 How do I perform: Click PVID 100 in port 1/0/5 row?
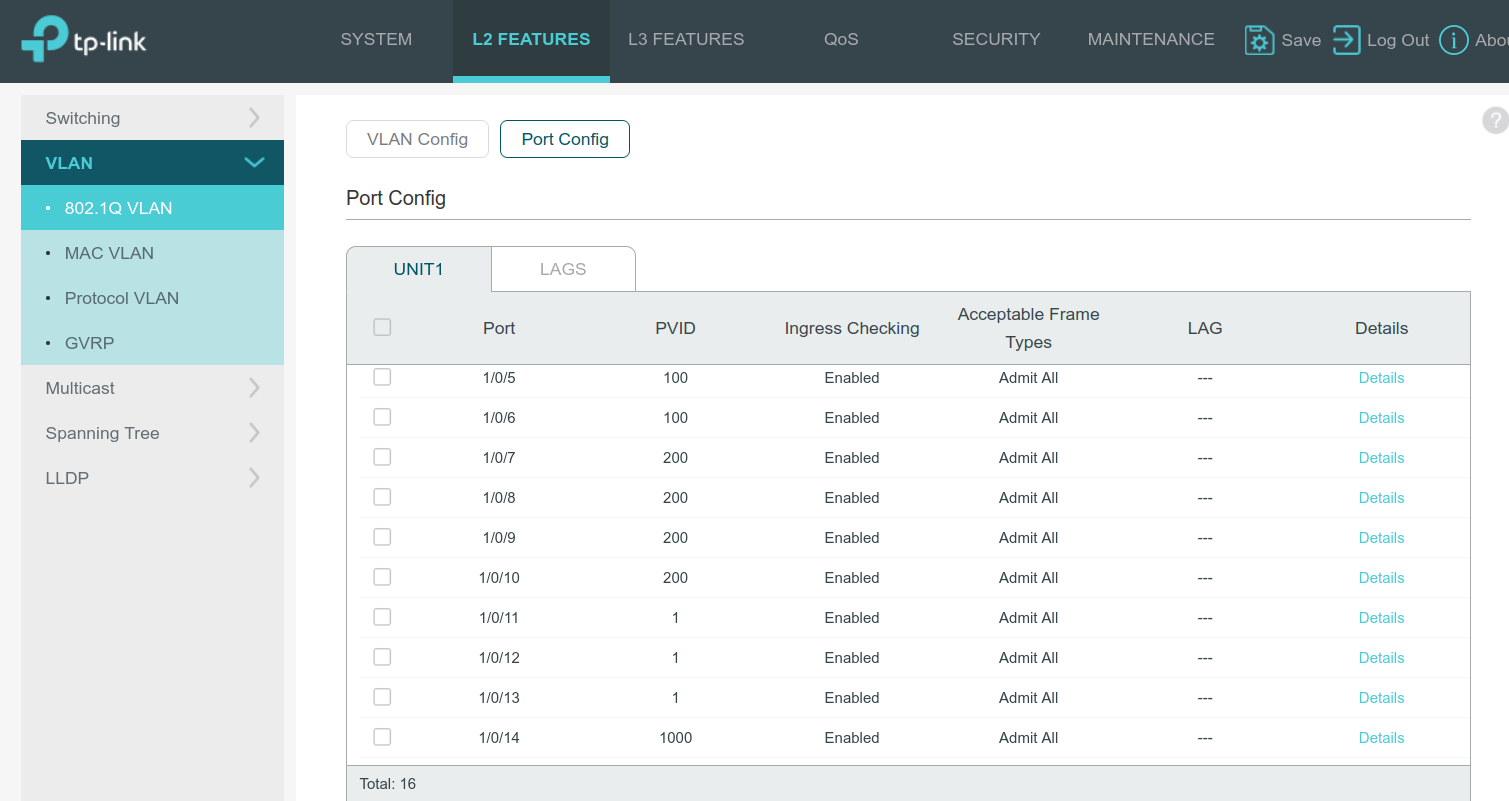(676, 378)
